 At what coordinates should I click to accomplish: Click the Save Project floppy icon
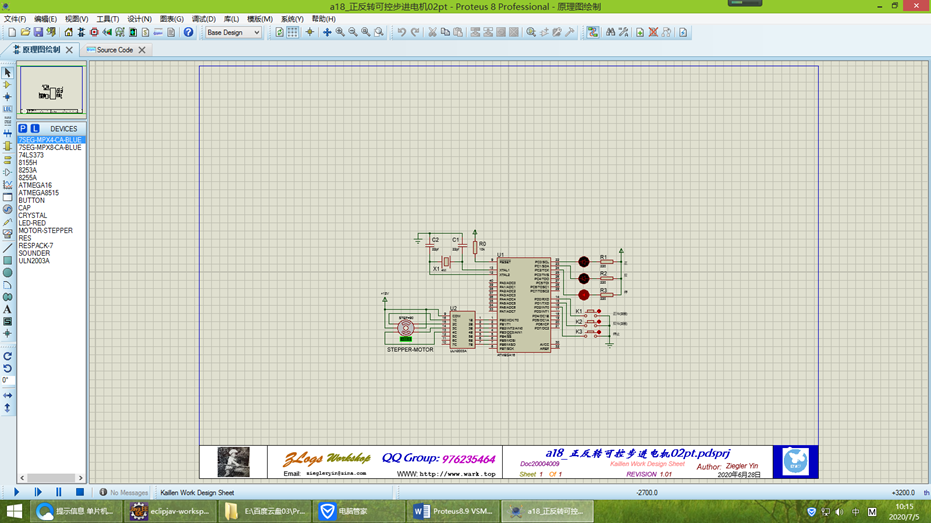coord(38,32)
